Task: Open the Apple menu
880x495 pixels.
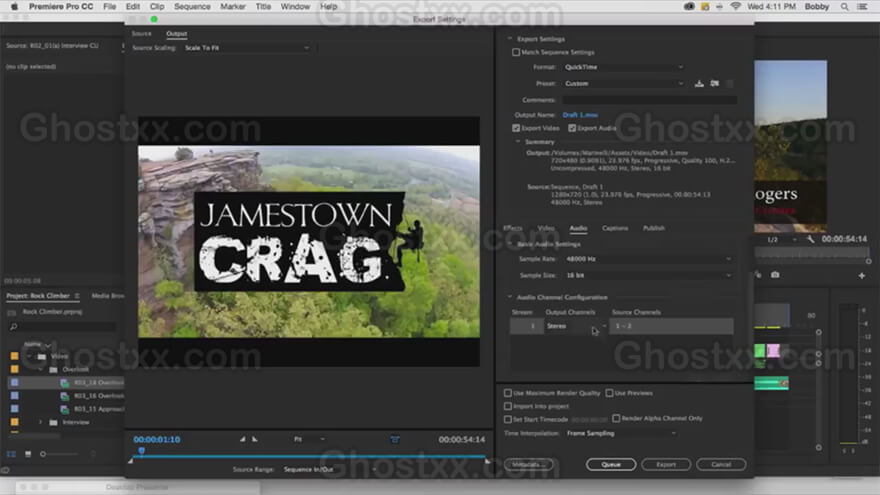Action: (x=13, y=7)
